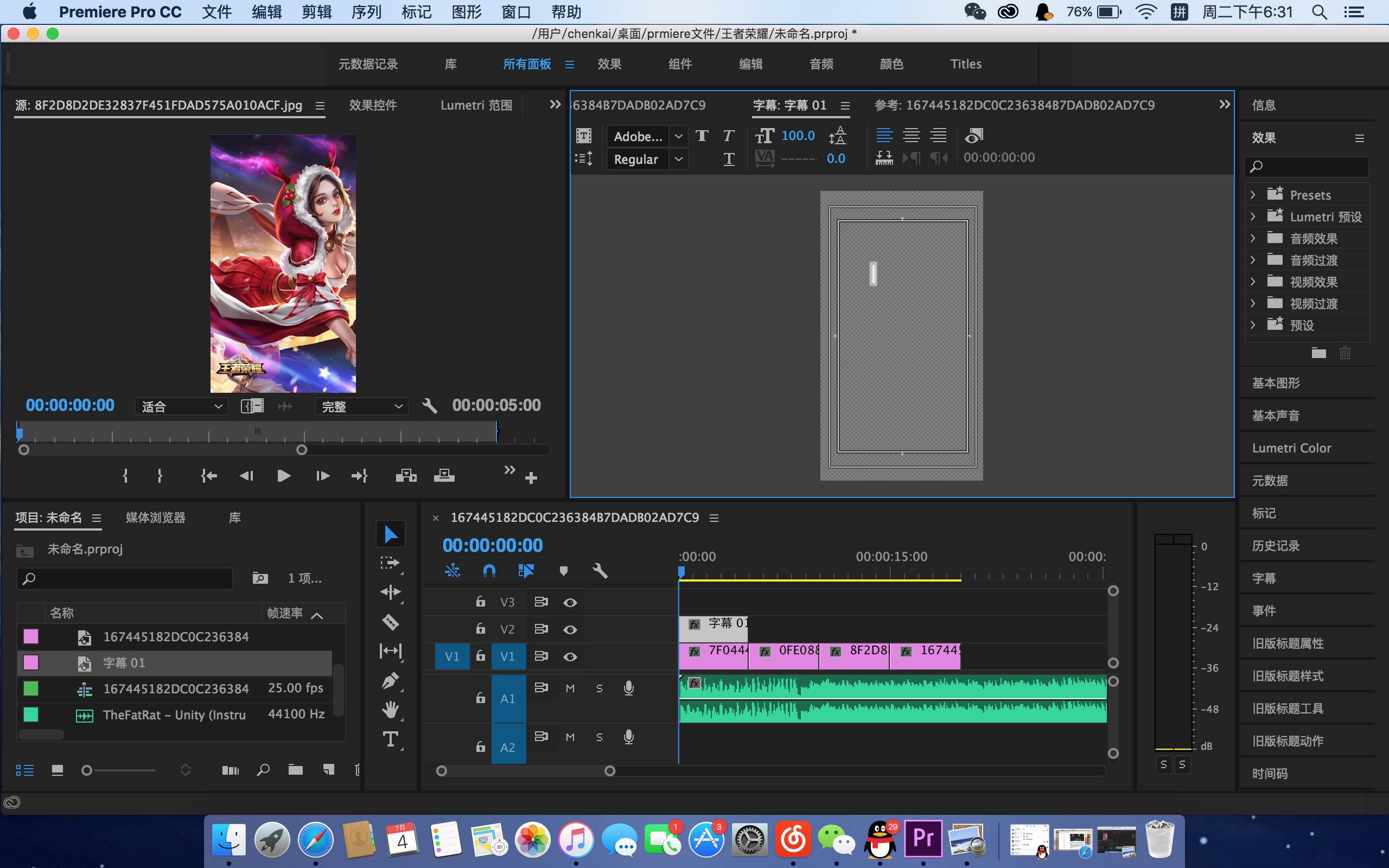Viewport: 1389px width, 868px height.
Task: Click Find magnifier in project panel footer
Action: click(263, 770)
